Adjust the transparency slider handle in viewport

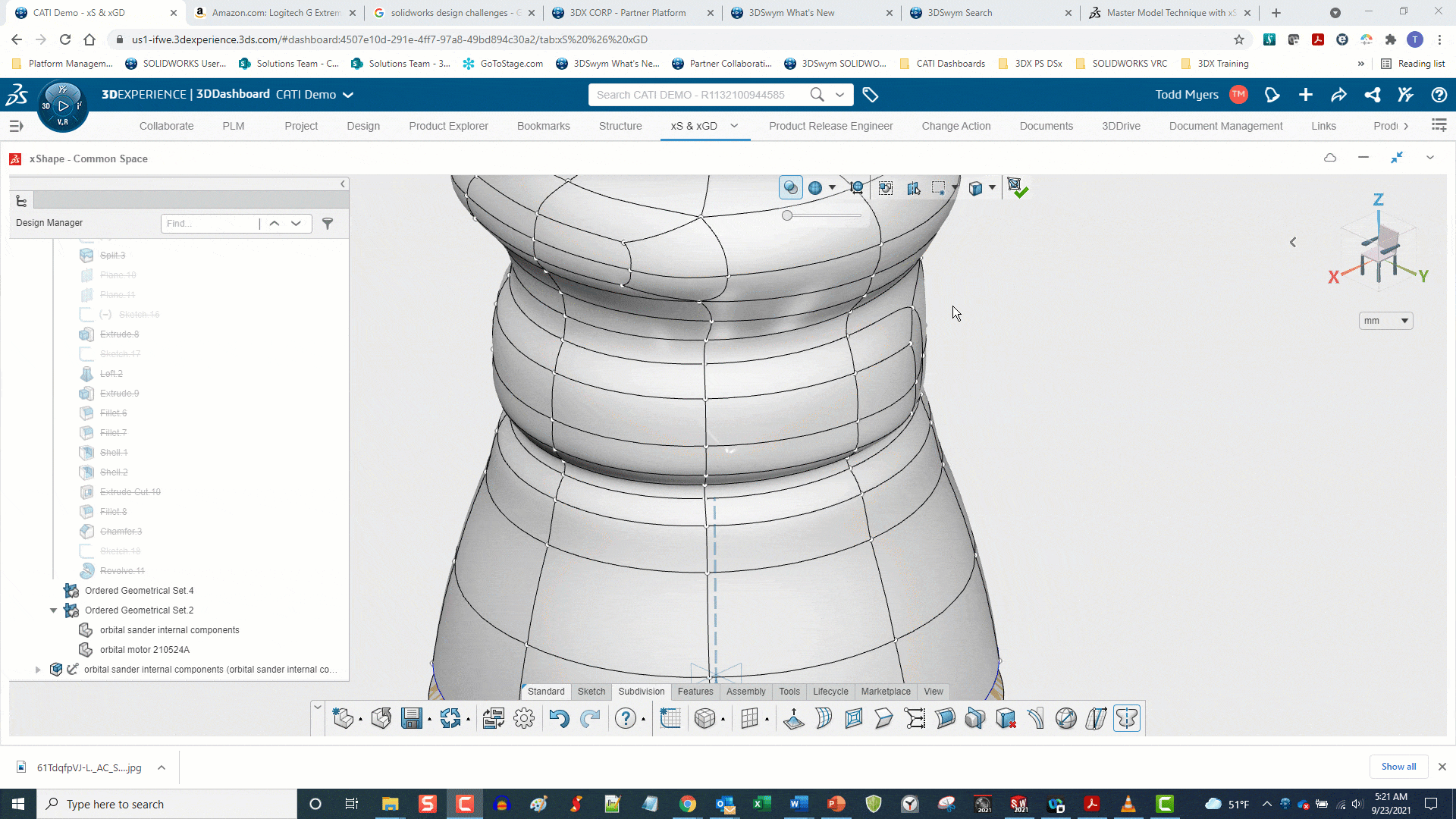point(787,215)
